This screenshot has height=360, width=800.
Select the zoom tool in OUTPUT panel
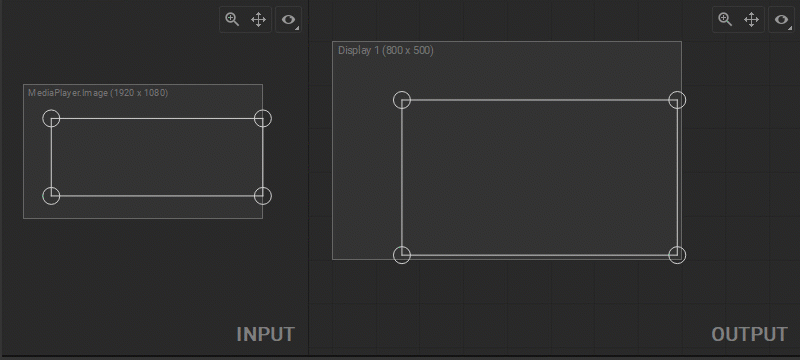pos(725,20)
